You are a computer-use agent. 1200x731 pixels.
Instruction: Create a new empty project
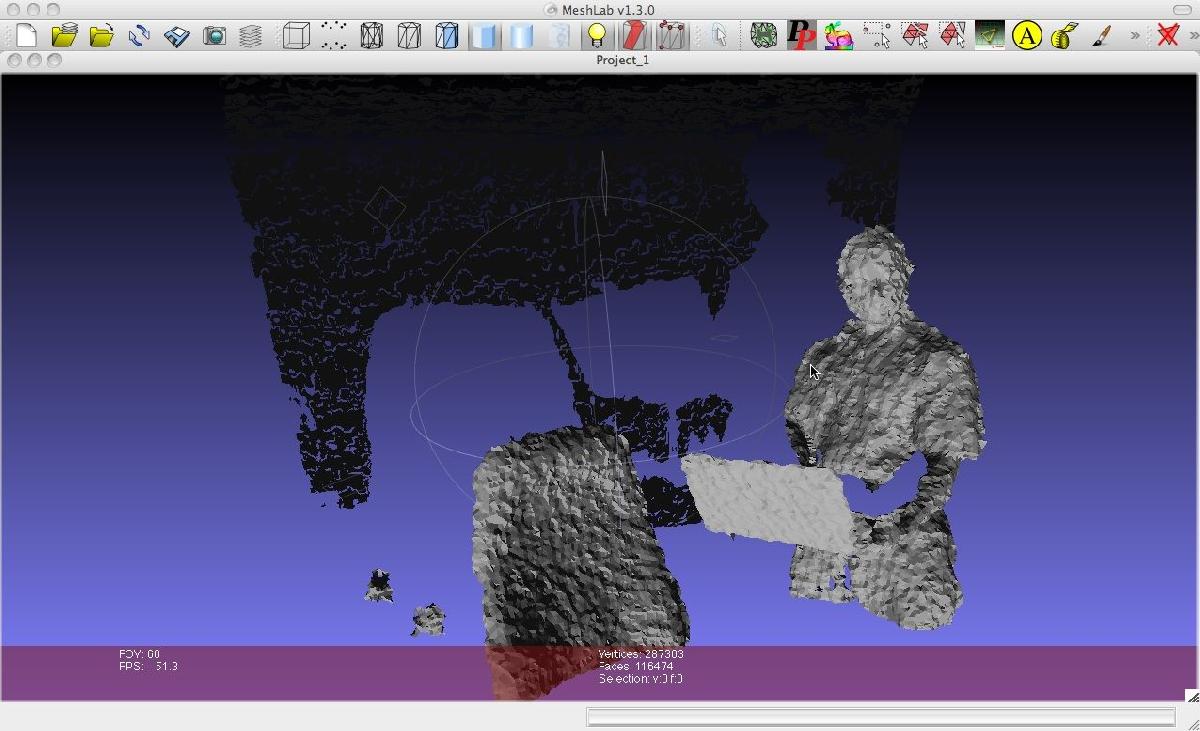(x=25, y=36)
